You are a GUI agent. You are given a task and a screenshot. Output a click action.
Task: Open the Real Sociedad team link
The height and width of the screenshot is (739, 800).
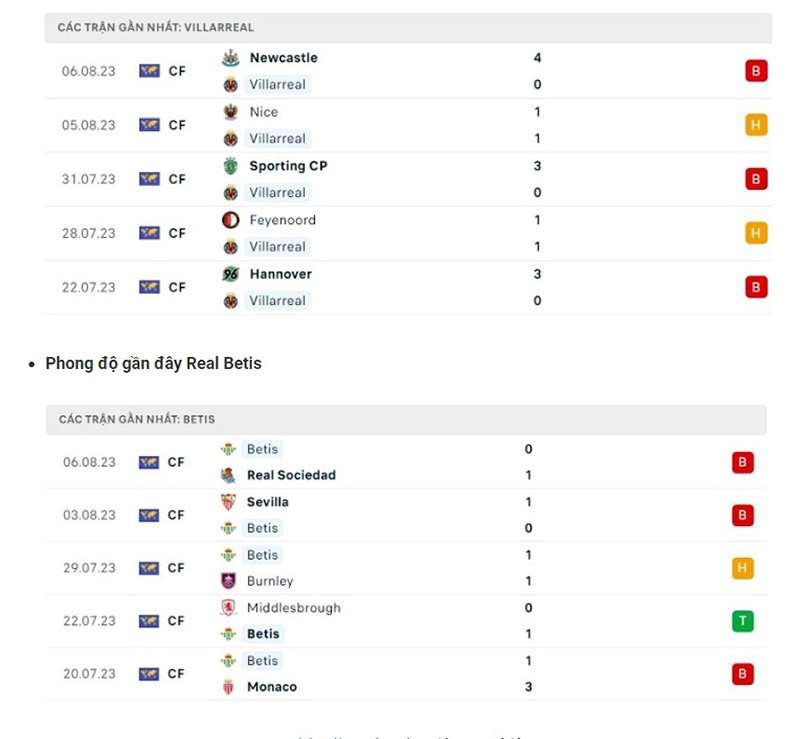[291, 475]
